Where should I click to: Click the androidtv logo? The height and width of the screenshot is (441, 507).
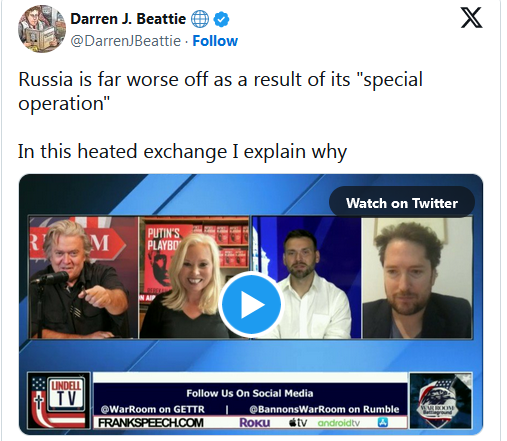coord(339,423)
